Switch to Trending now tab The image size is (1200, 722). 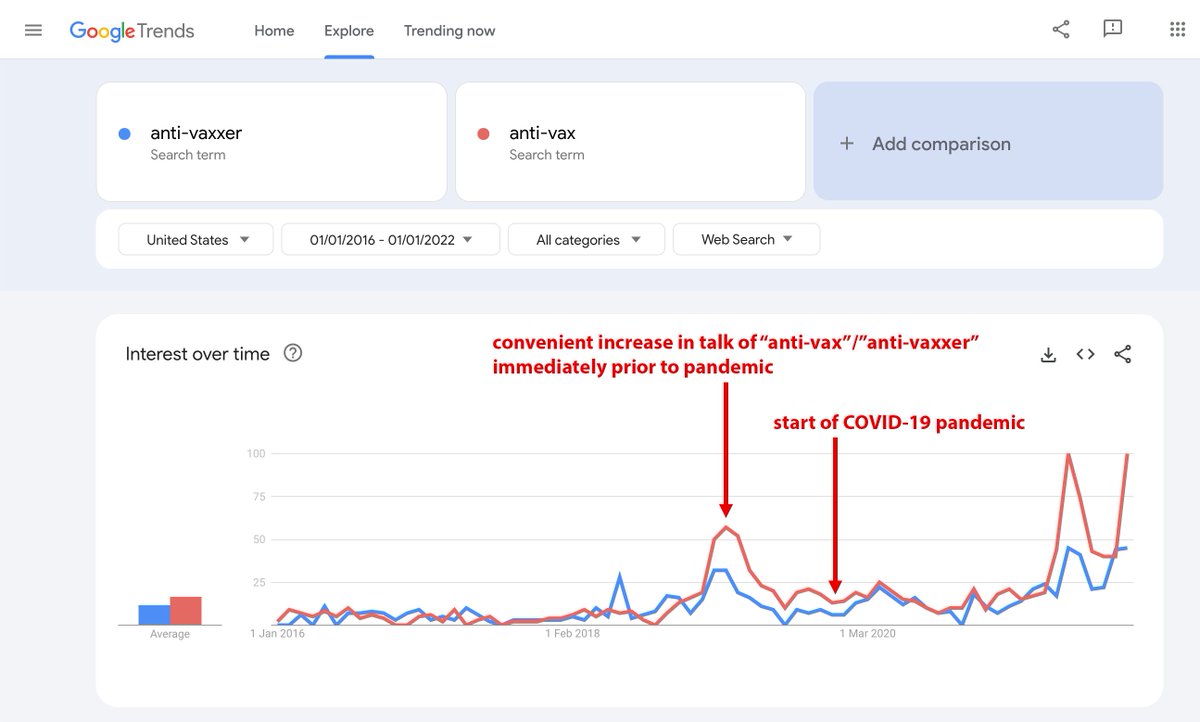pyautogui.click(x=449, y=30)
